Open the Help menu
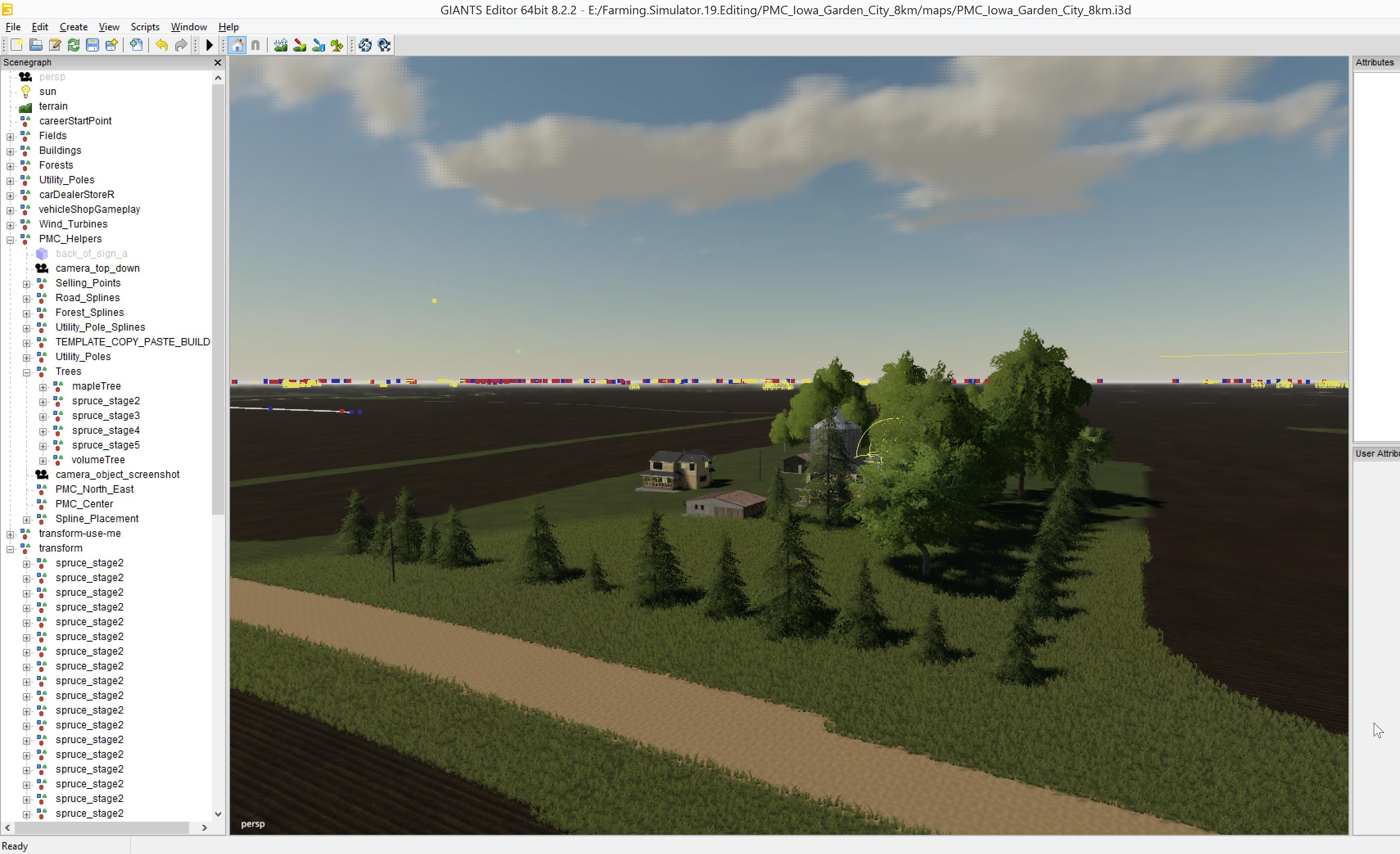This screenshot has width=1400, height=854. [x=228, y=27]
